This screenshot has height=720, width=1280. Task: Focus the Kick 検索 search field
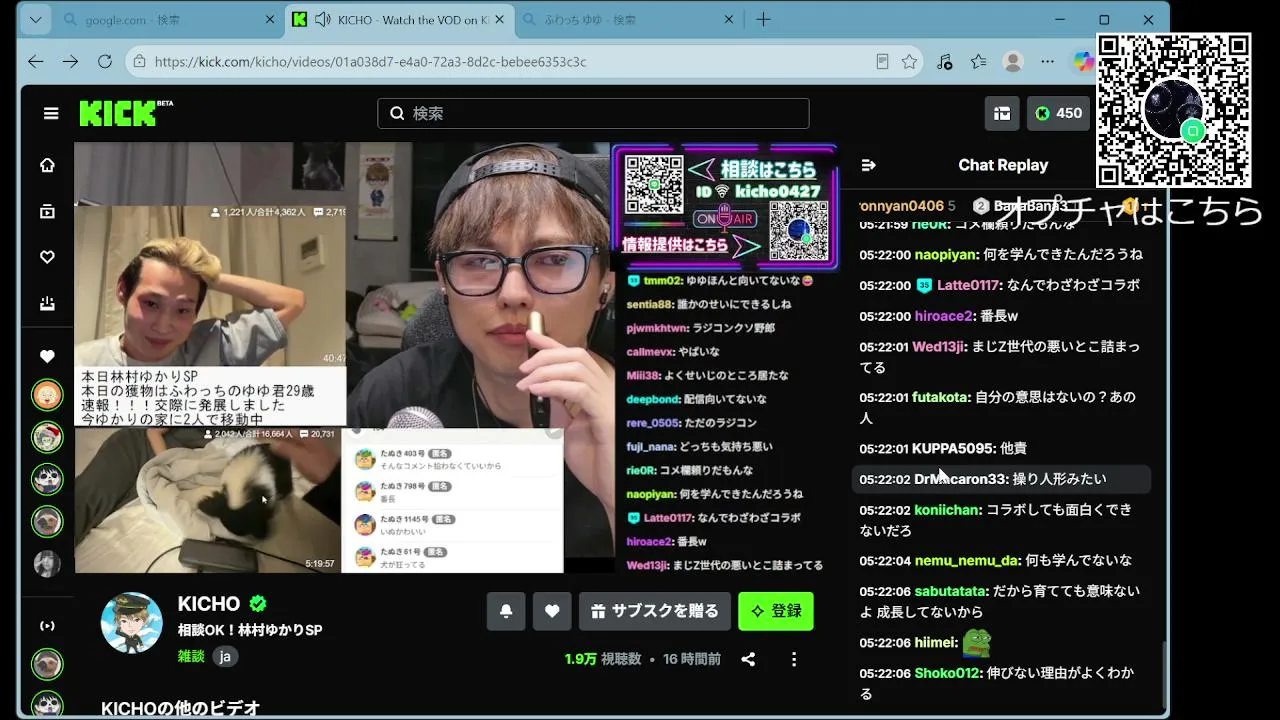click(593, 113)
